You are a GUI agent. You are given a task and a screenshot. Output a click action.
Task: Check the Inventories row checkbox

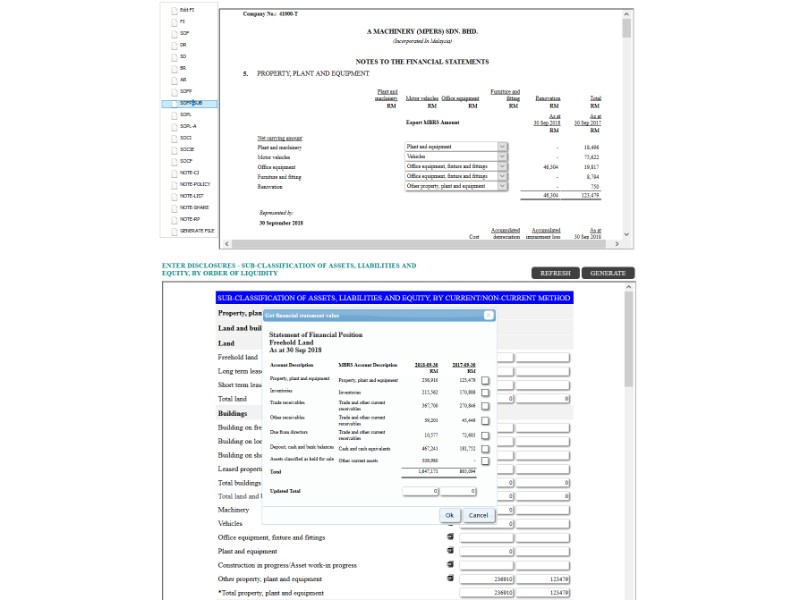click(x=485, y=393)
